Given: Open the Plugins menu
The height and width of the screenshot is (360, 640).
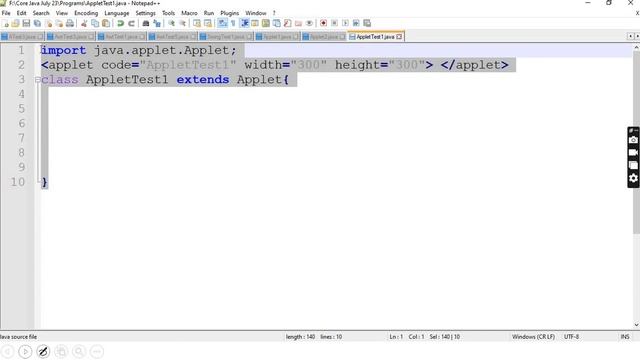Looking at the screenshot, I should click(x=229, y=13).
